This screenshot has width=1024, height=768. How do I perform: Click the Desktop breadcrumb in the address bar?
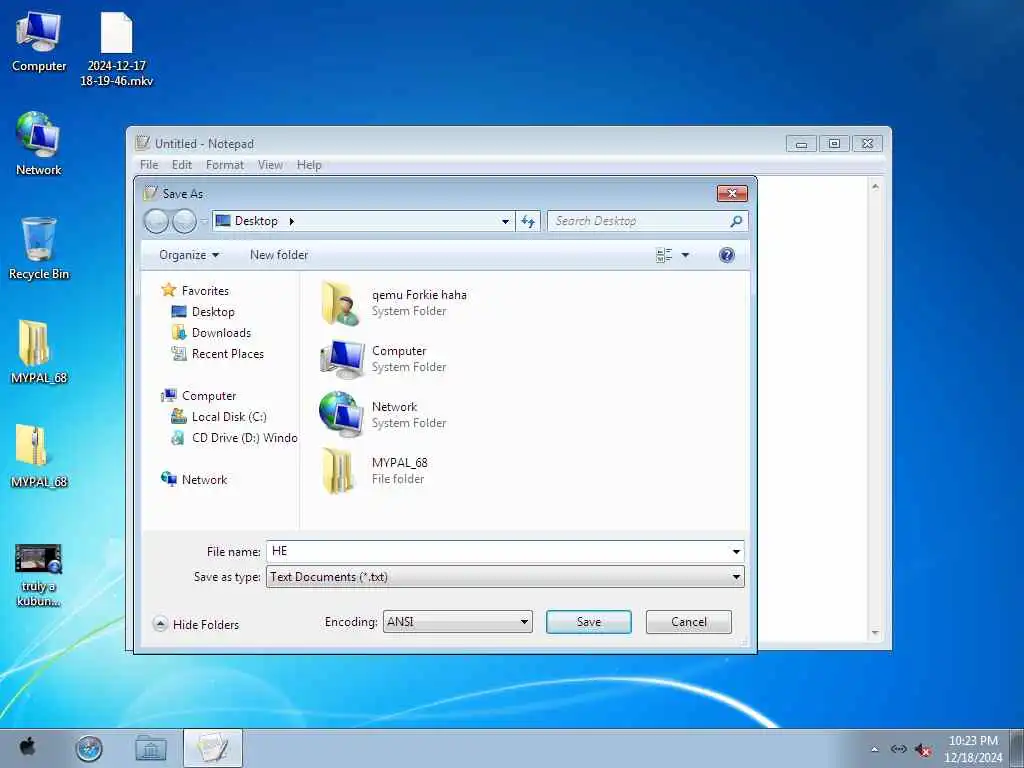[256, 221]
